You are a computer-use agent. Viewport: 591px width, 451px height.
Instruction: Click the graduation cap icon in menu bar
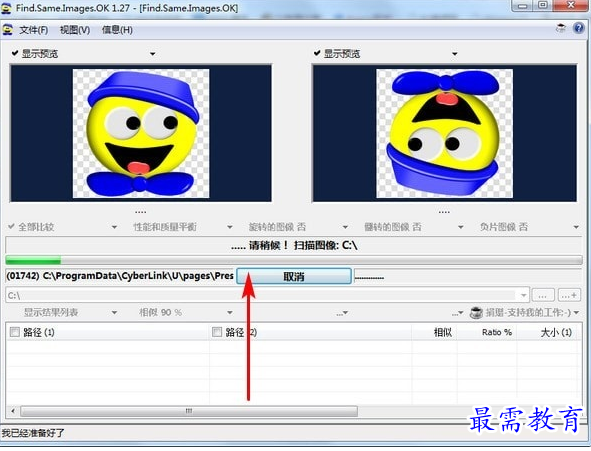[561, 28]
